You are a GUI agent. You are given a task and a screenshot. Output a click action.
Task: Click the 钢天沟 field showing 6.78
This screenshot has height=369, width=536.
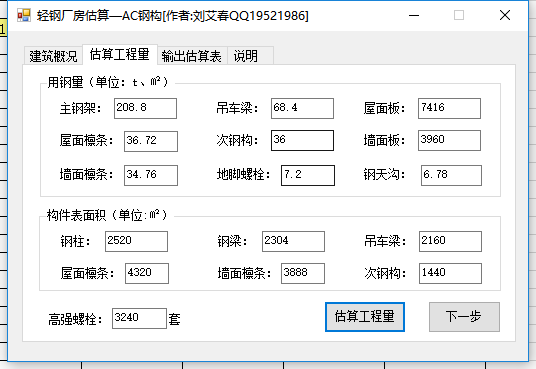[x=451, y=175]
